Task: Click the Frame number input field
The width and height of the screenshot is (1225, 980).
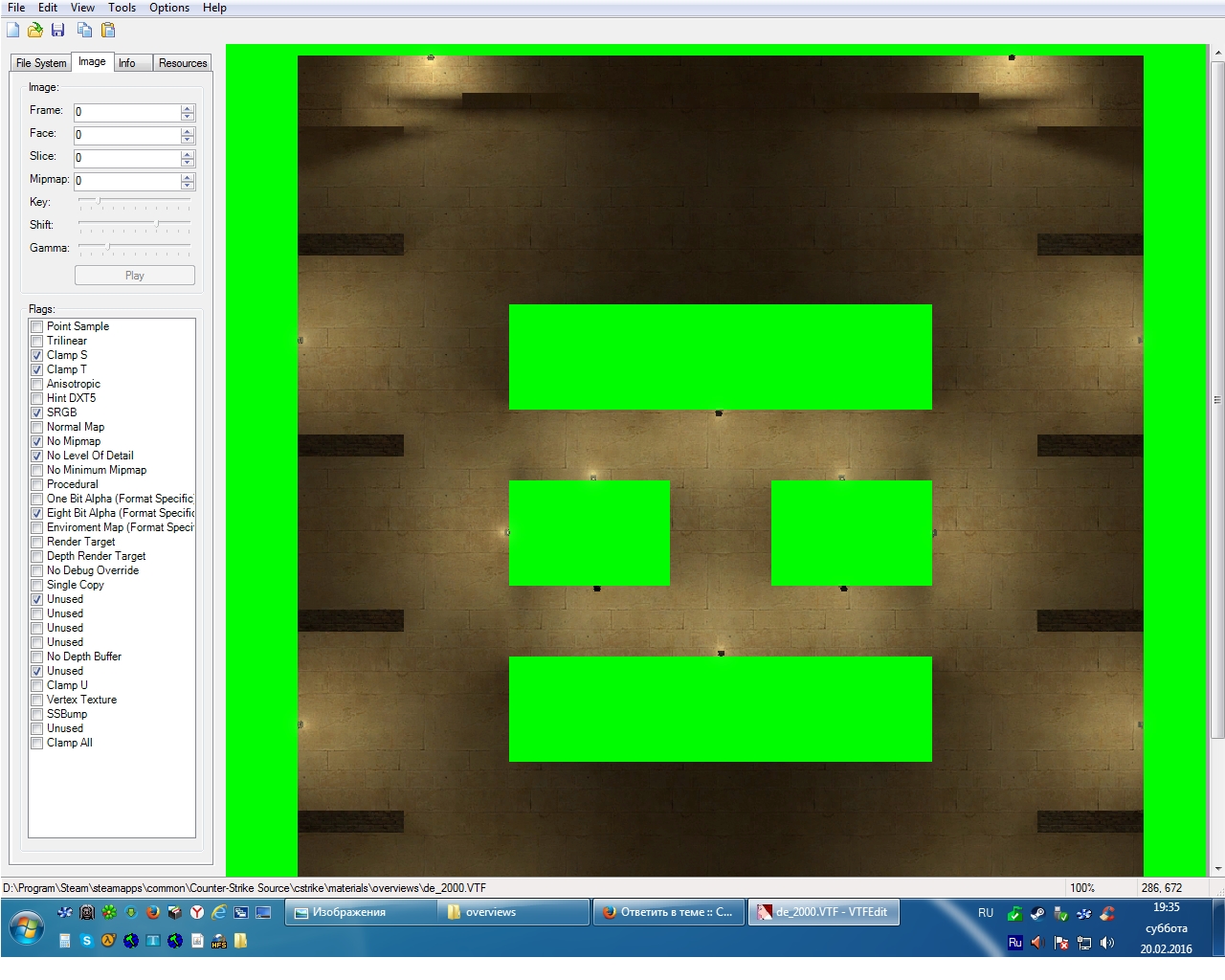Action: coord(127,112)
